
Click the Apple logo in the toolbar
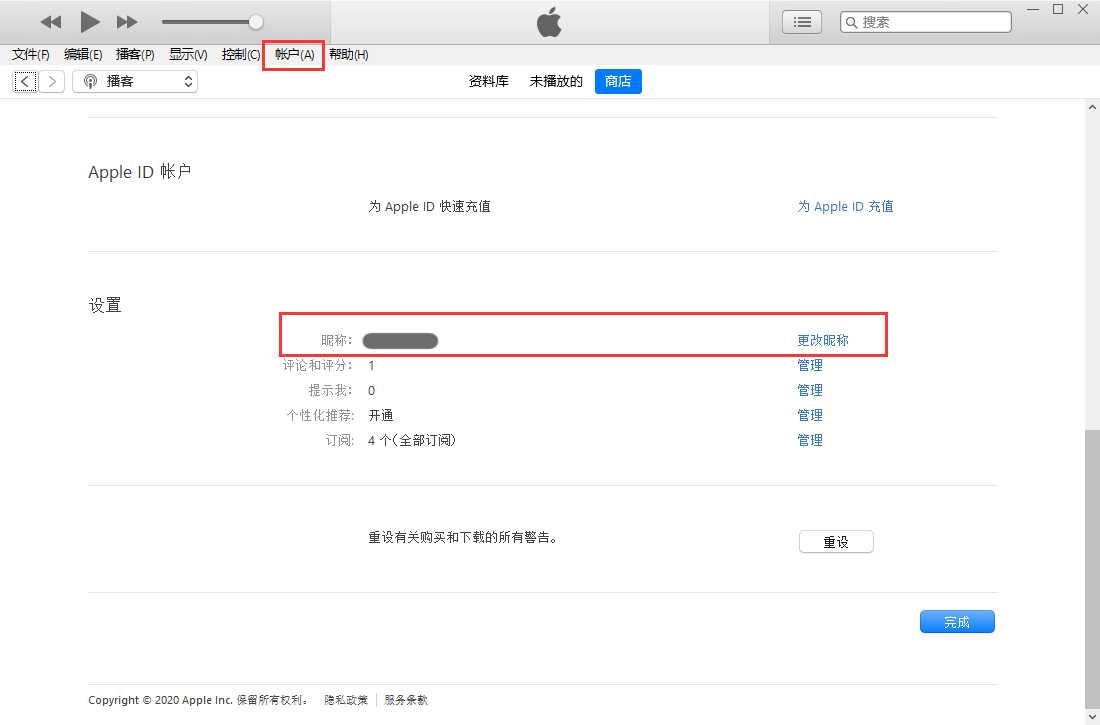[x=549, y=21]
